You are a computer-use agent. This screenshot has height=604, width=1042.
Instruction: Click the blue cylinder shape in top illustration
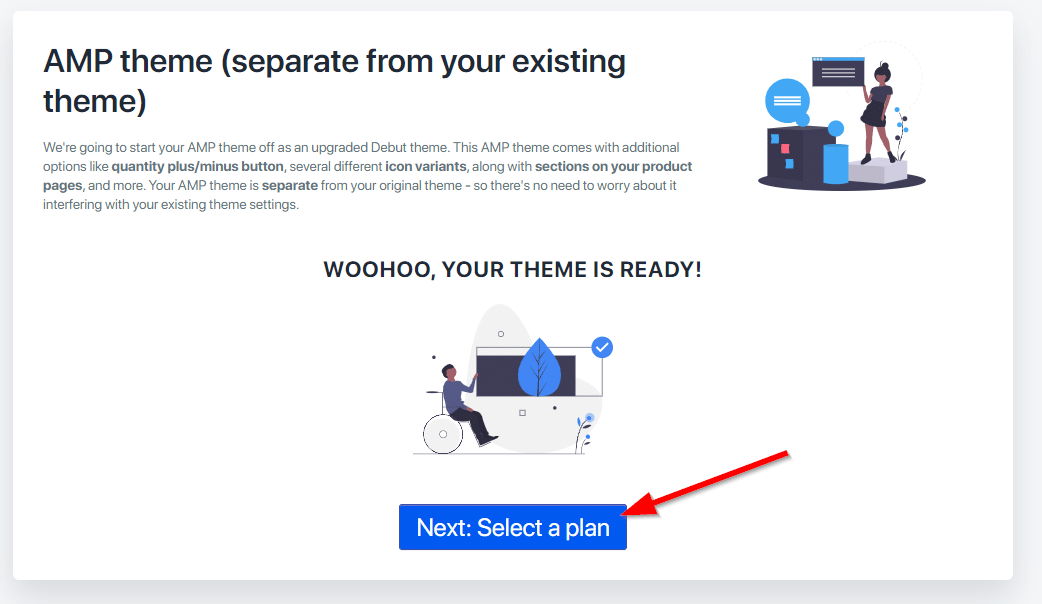coord(835,163)
